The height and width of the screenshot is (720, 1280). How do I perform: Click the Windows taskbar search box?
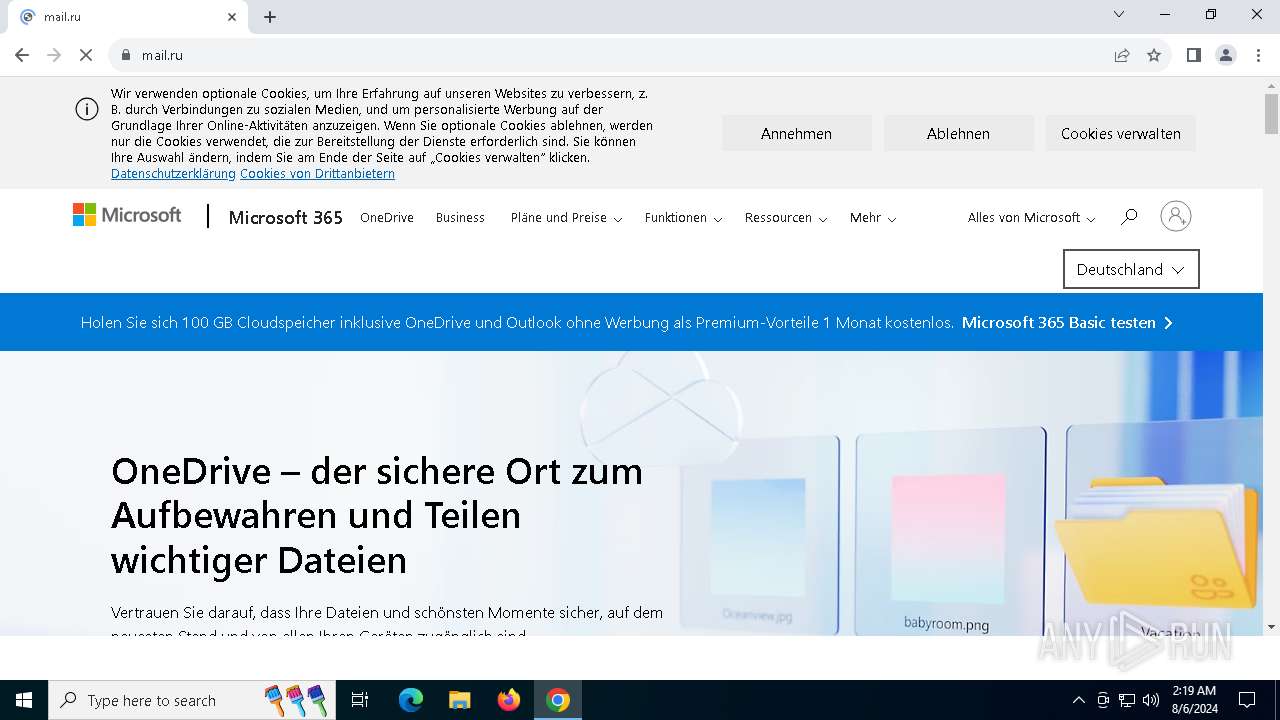pyautogui.click(x=192, y=700)
